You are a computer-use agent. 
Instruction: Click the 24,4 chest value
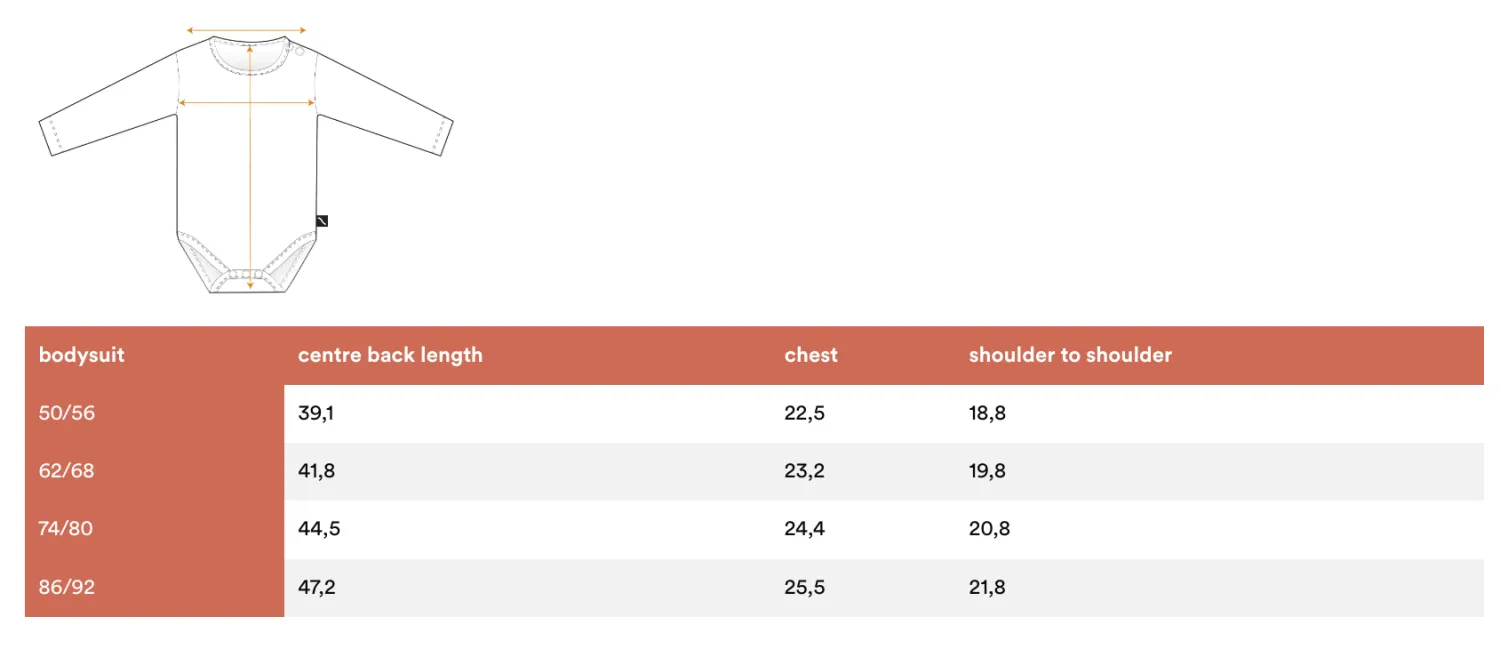tap(804, 529)
